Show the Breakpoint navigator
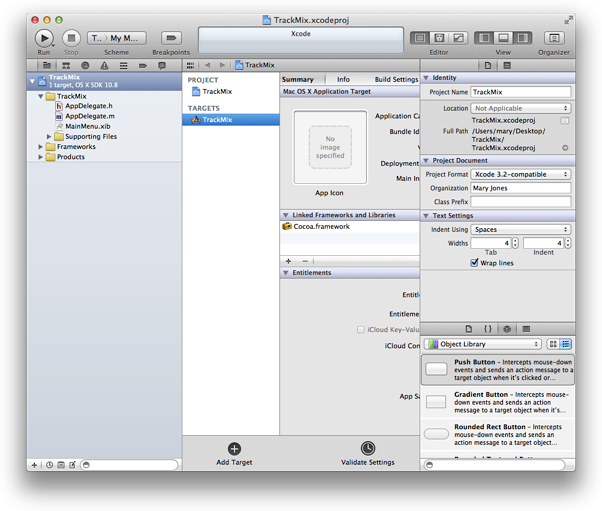 coord(143,66)
